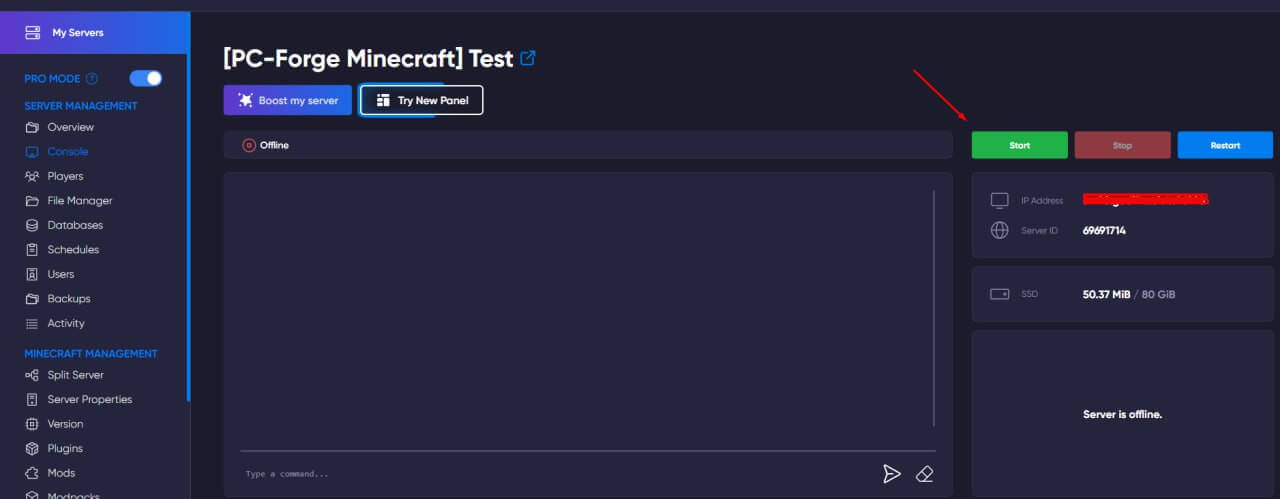Select Plugins in Minecraft Management

pyautogui.click(x=65, y=448)
